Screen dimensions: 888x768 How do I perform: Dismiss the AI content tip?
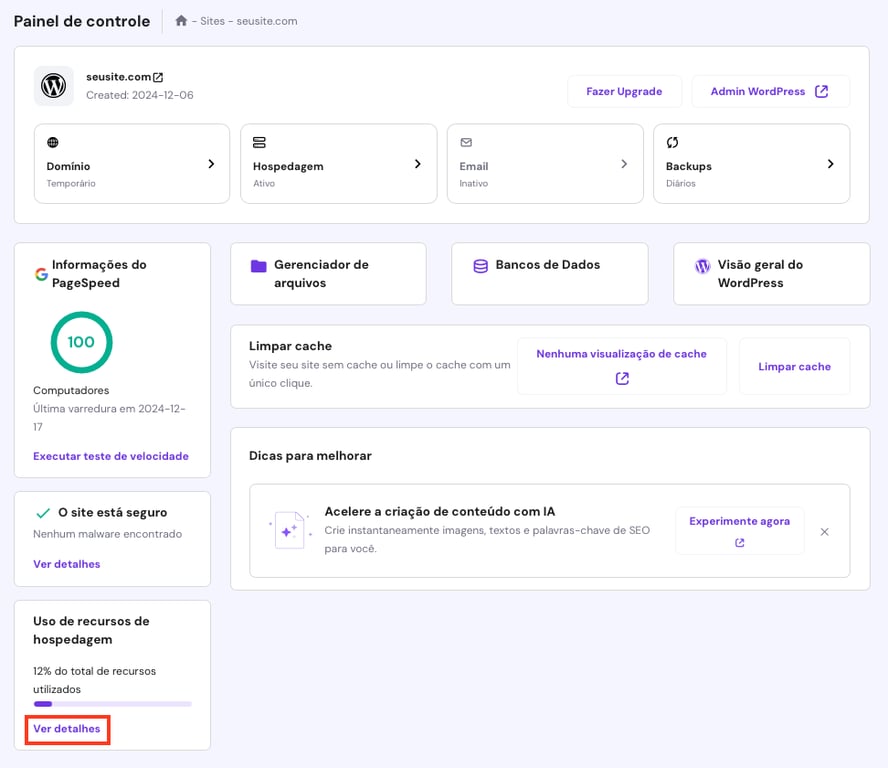point(825,531)
